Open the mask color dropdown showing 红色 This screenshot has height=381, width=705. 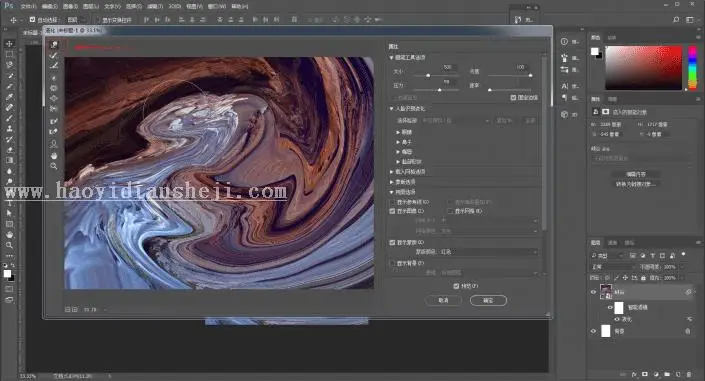pos(489,252)
